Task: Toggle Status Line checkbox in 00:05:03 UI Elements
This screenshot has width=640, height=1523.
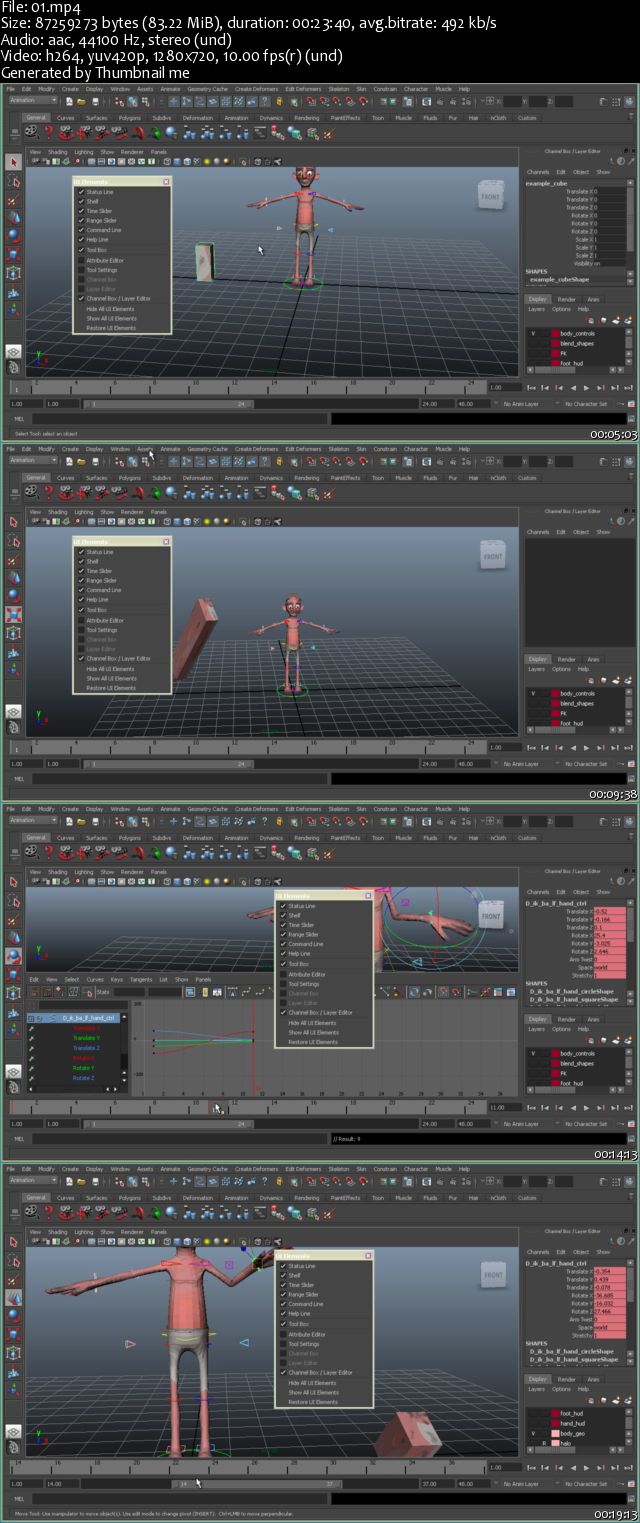Action: click(x=81, y=192)
